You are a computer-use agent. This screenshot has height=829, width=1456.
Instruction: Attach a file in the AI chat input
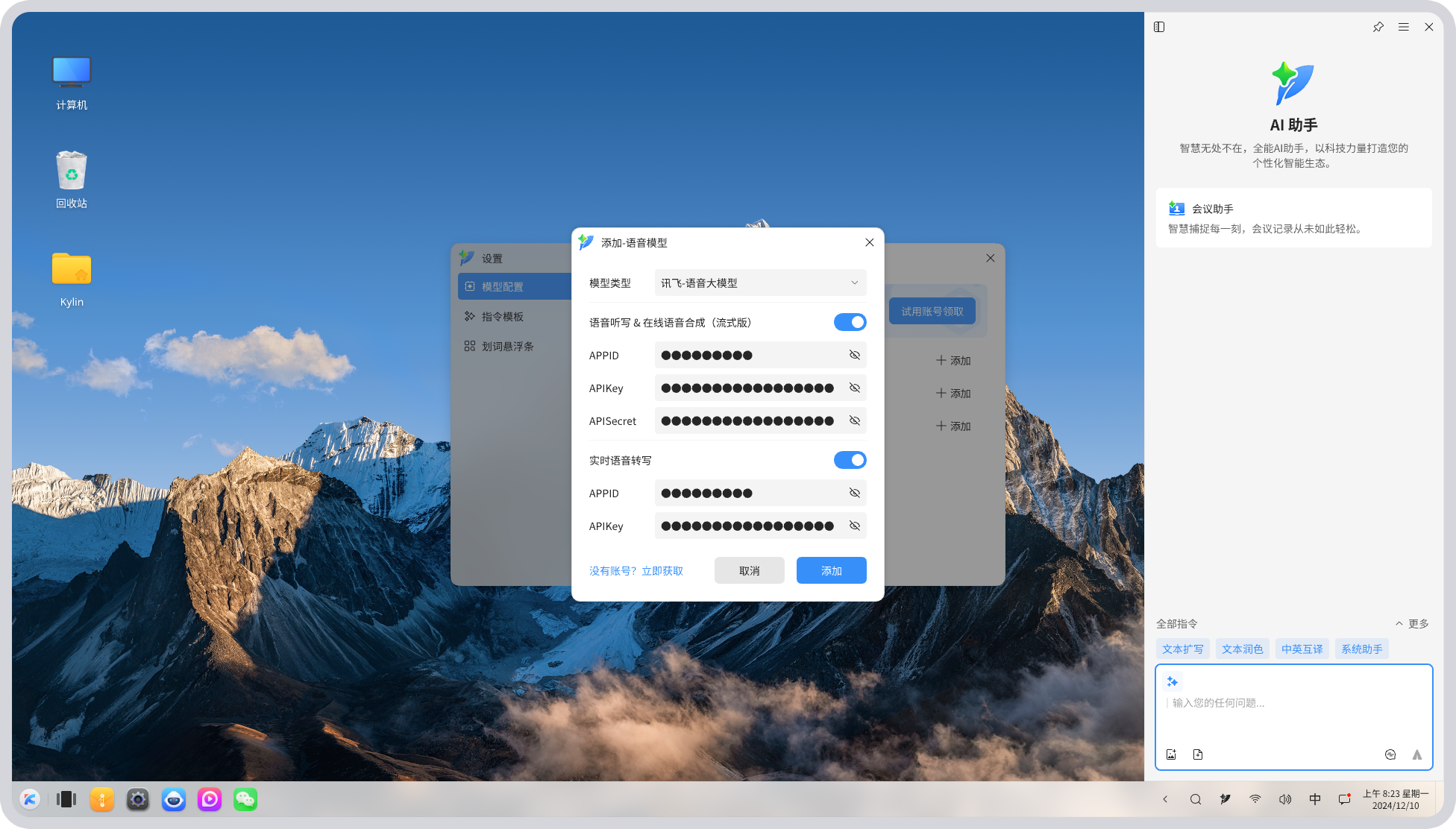coord(1198,754)
